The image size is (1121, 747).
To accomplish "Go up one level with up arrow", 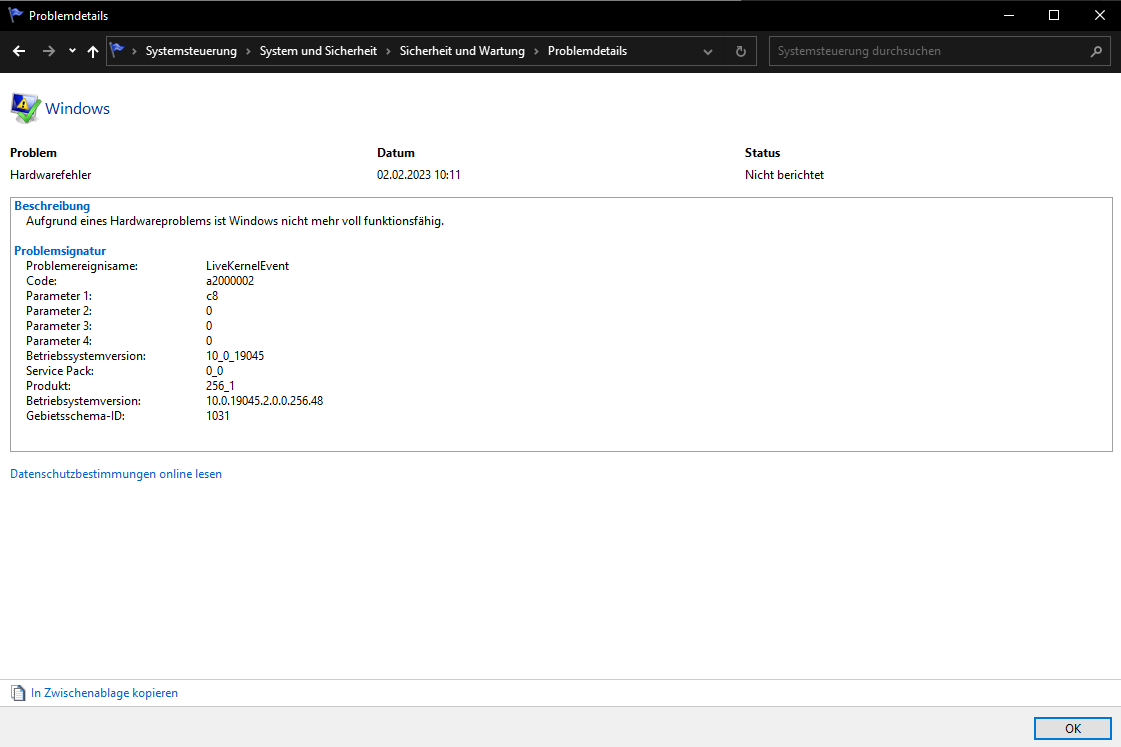I will click(93, 51).
